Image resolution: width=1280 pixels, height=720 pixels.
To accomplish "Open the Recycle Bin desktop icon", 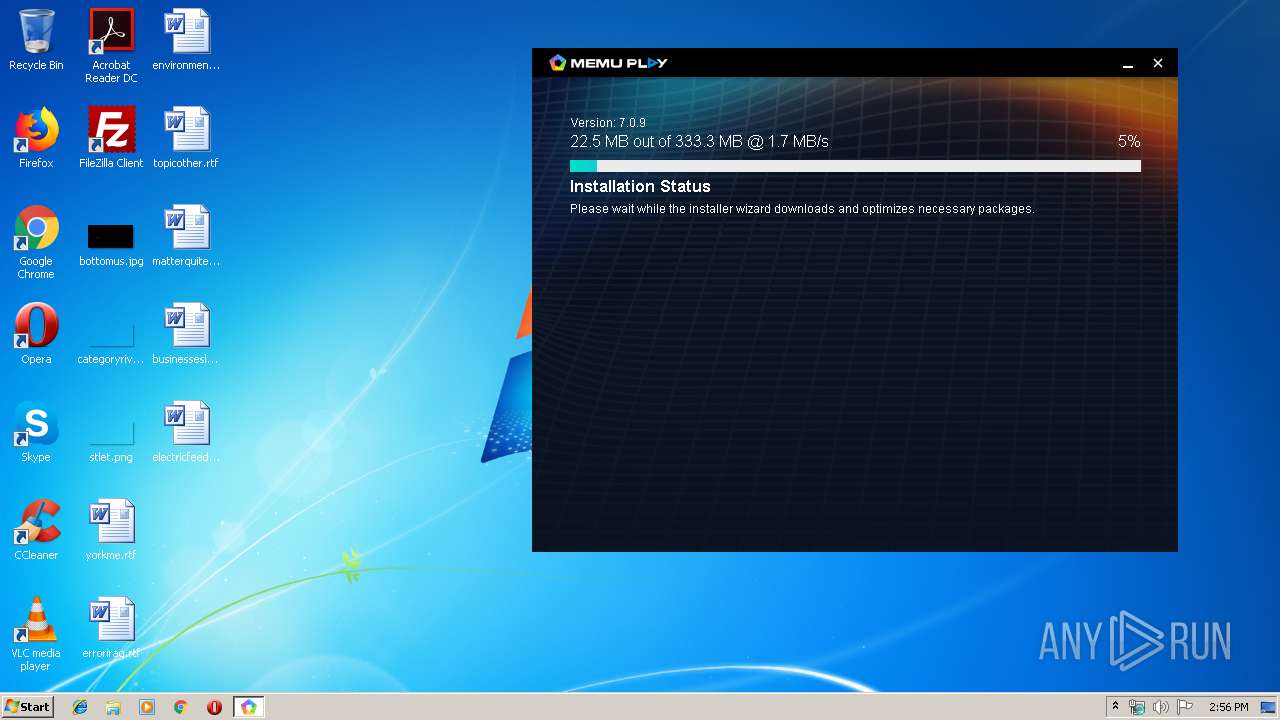I will coord(36,40).
